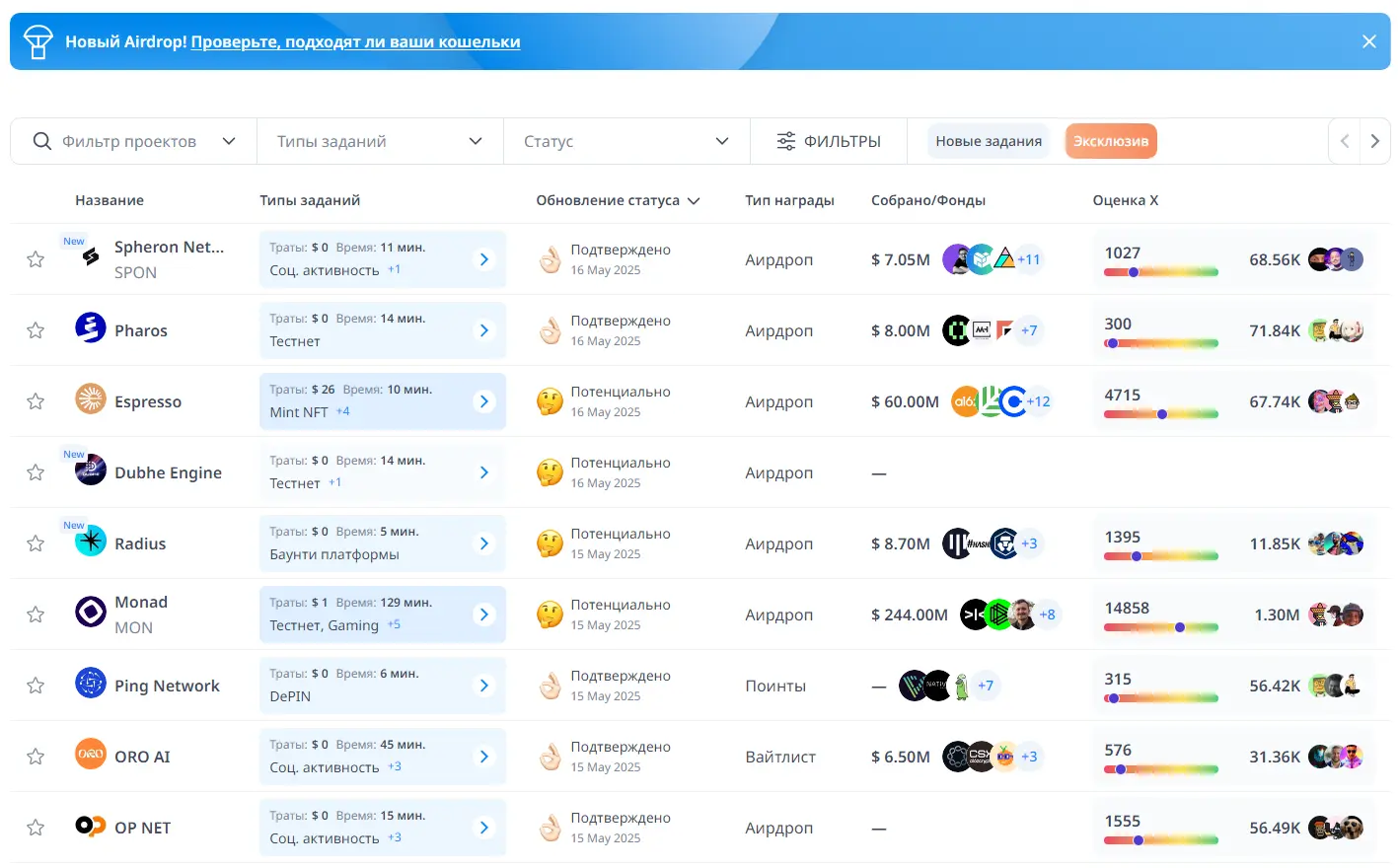Click the Spheron Network logo icon
Image resolution: width=1398 pixels, height=868 pixels.
coord(91,257)
